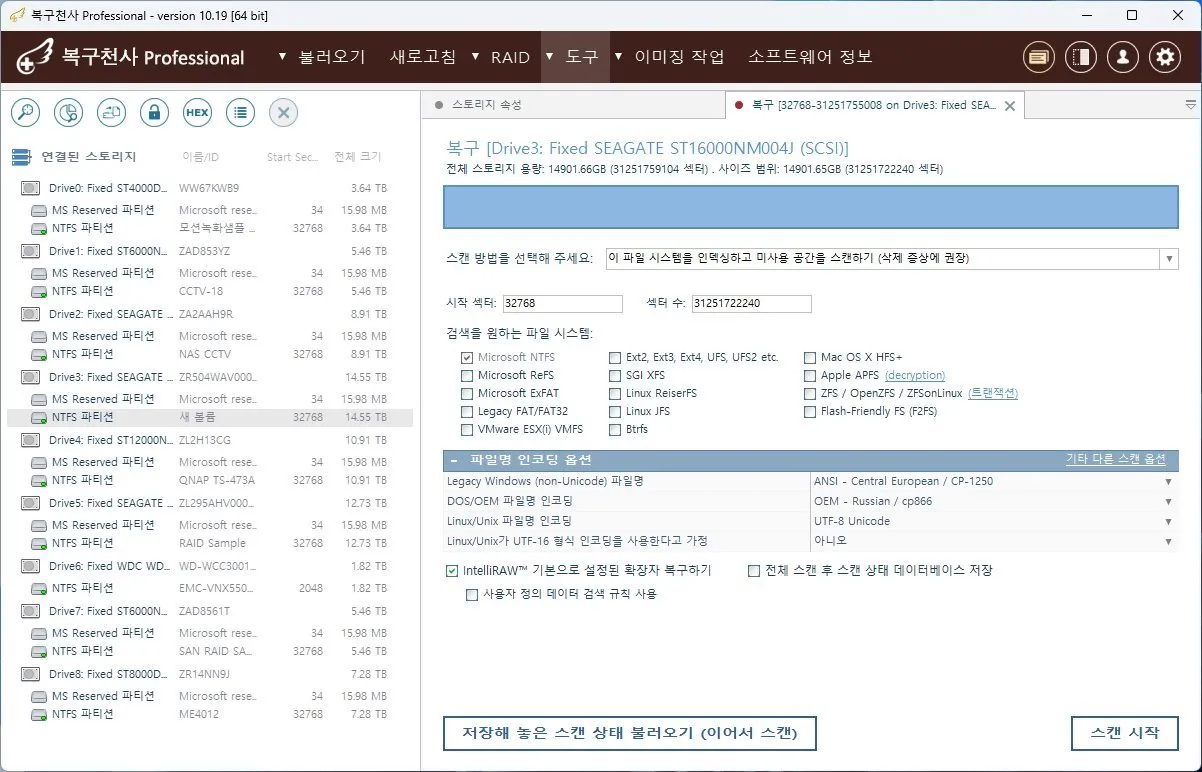Click the 새로고침 menu item
This screenshot has height=772, width=1202.
point(423,57)
